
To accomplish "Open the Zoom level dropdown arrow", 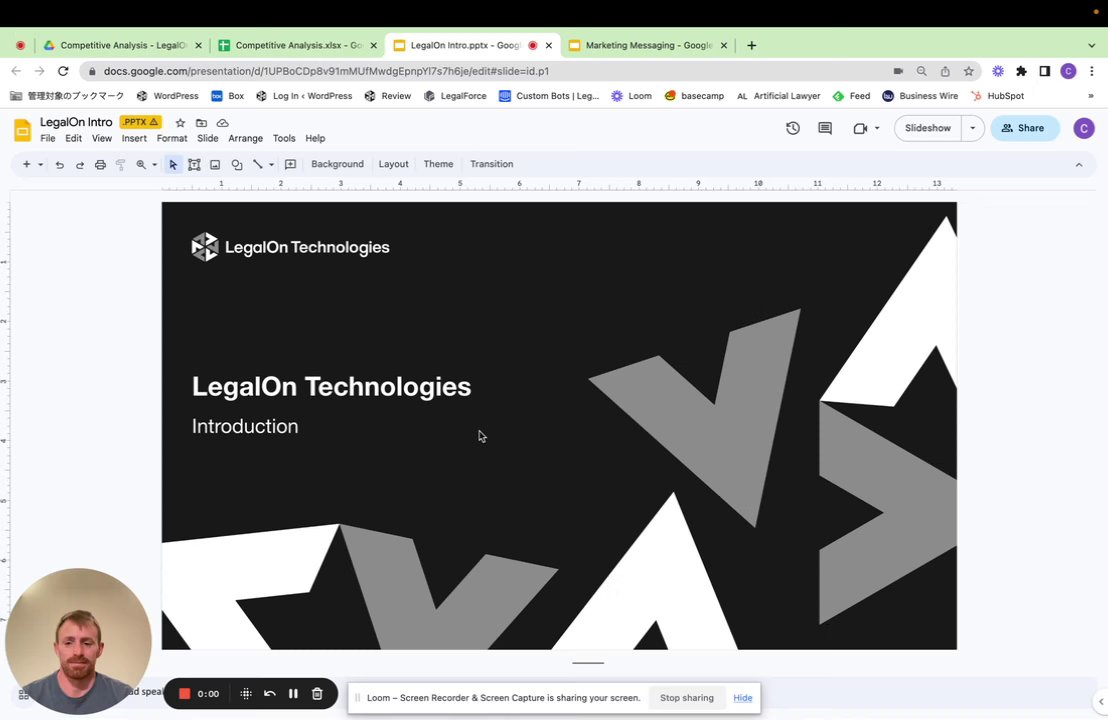I will (x=155, y=165).
